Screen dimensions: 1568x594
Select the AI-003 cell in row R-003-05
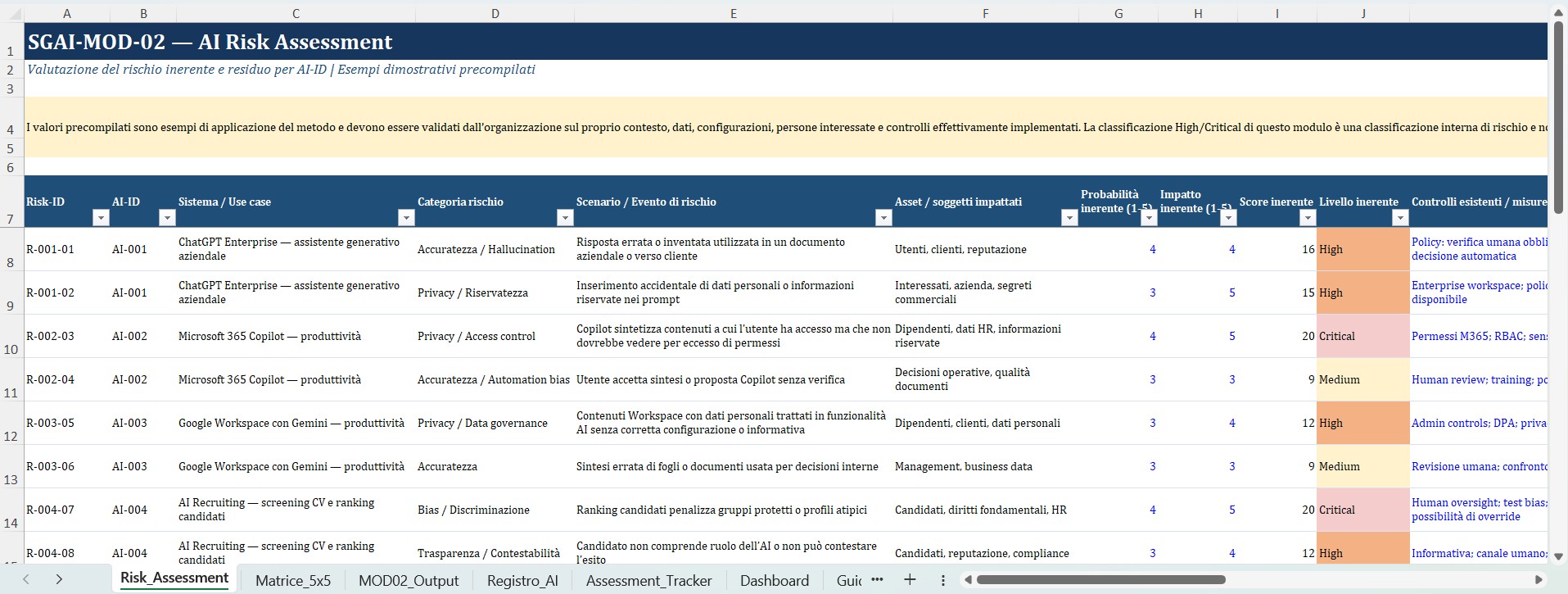point(143,423)
